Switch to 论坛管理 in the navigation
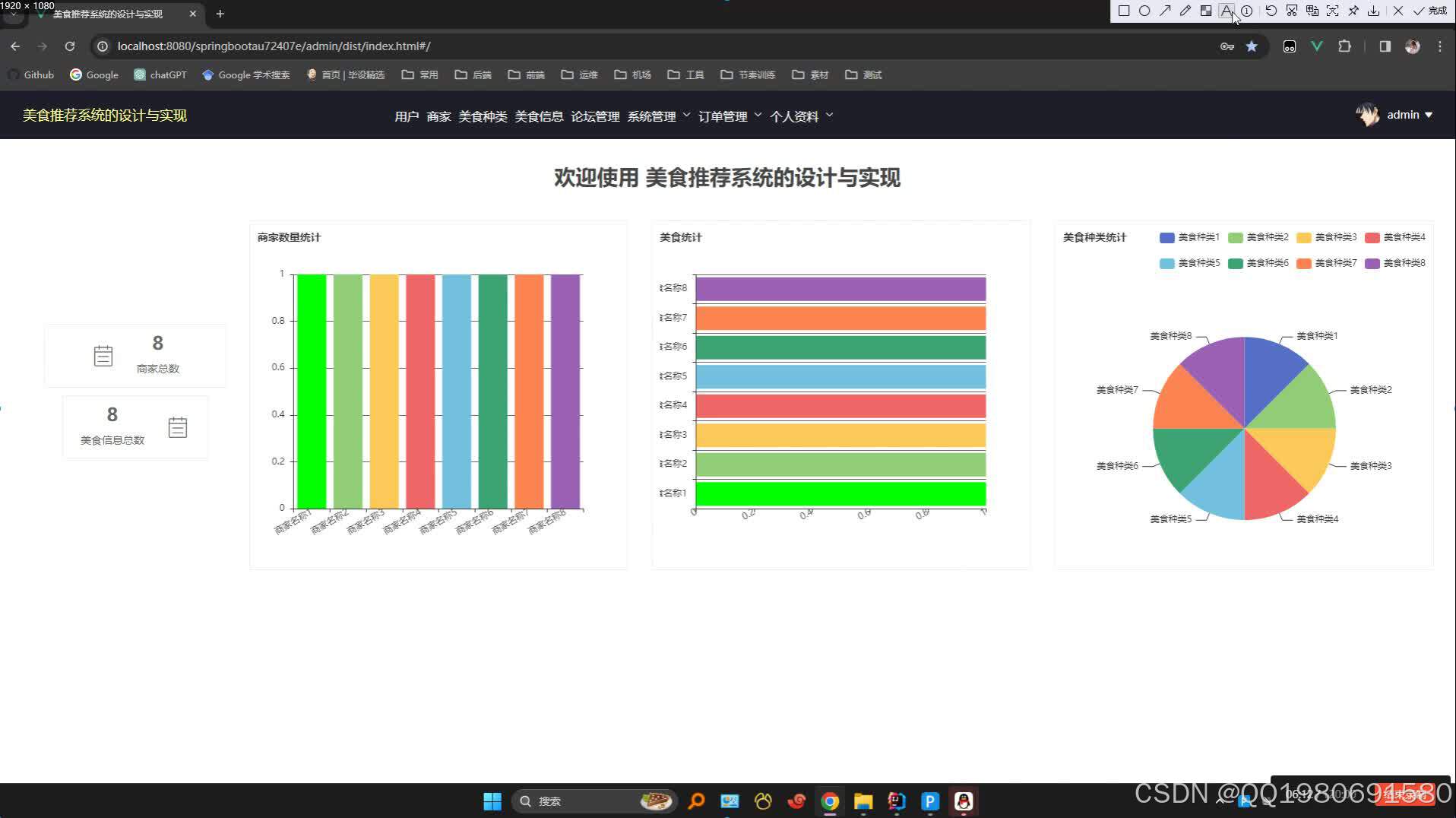The width and height of the screenshot is (1456, 818). 595,116
